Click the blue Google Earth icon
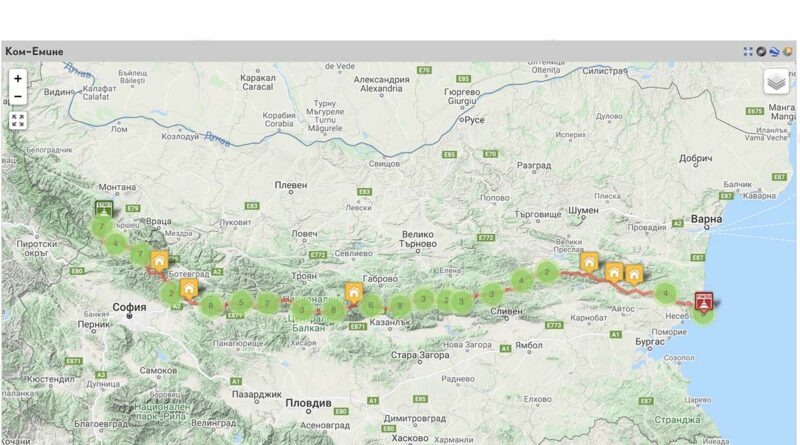Image resolution: width=800 pixels, height=445 pixels. tap(774, 52)
